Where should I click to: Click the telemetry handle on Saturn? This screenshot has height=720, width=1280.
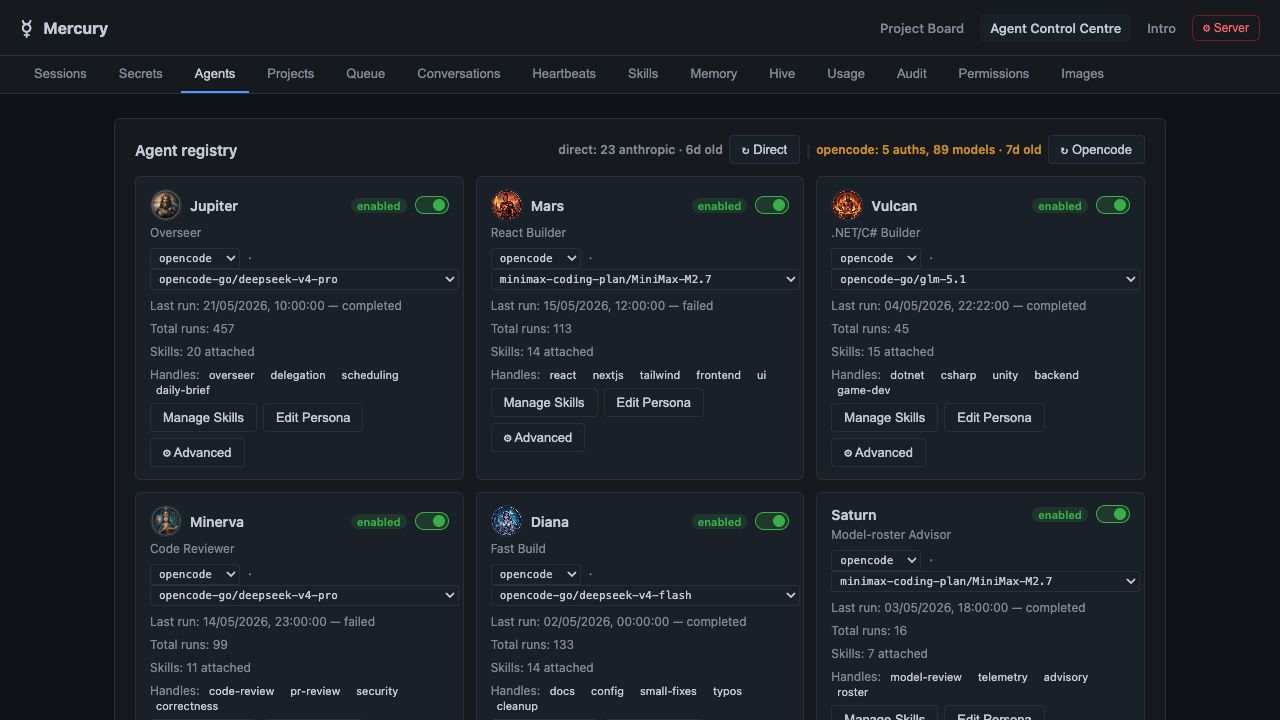[1003, 677]
